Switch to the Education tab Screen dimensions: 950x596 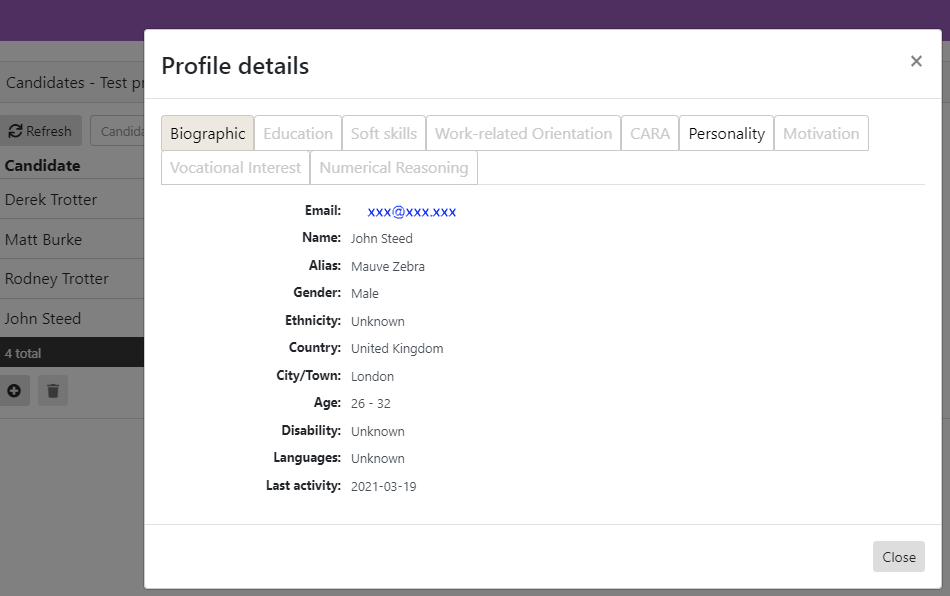click(297, 133)
